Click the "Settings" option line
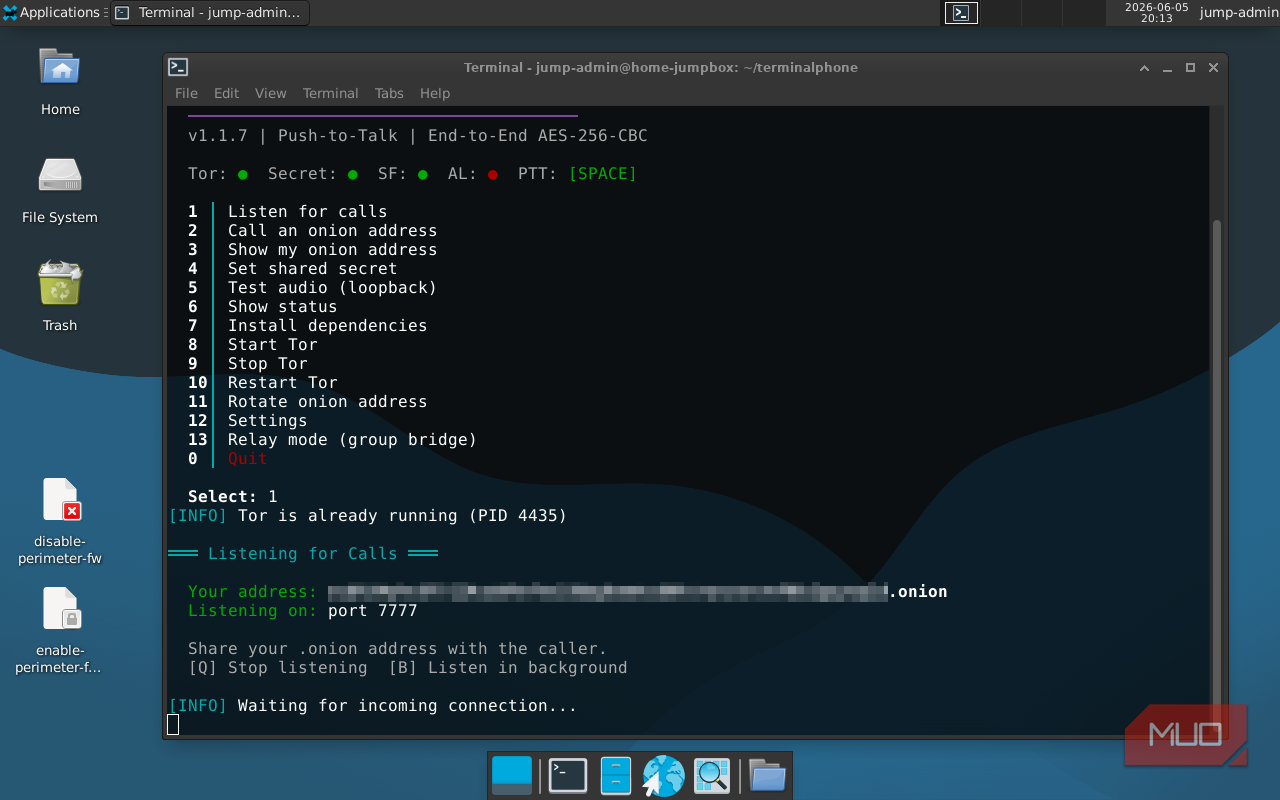Viewport: 1280px width, 800px height. point(267,420)
